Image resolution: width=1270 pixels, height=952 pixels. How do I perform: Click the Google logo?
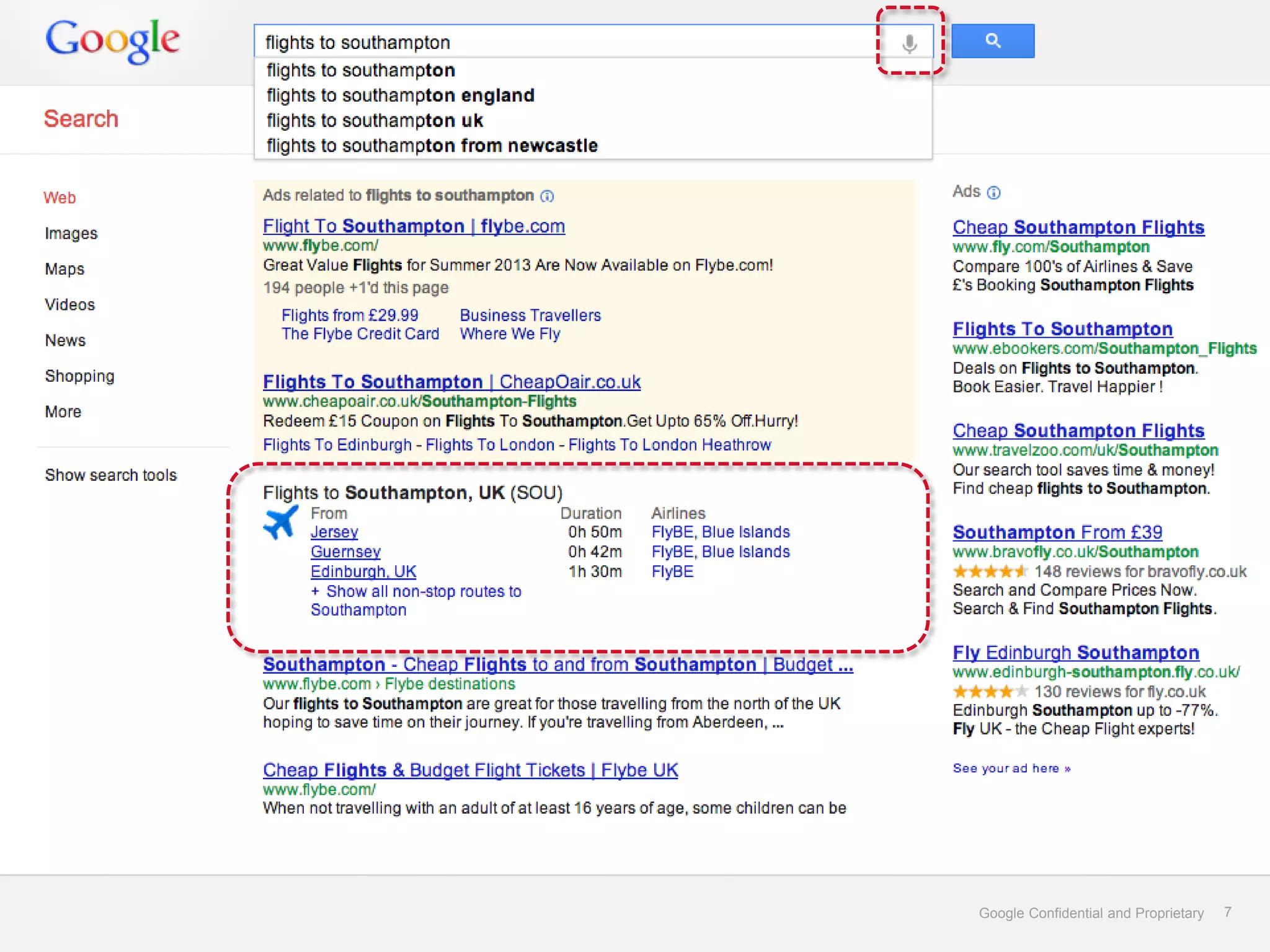[112, 41]
